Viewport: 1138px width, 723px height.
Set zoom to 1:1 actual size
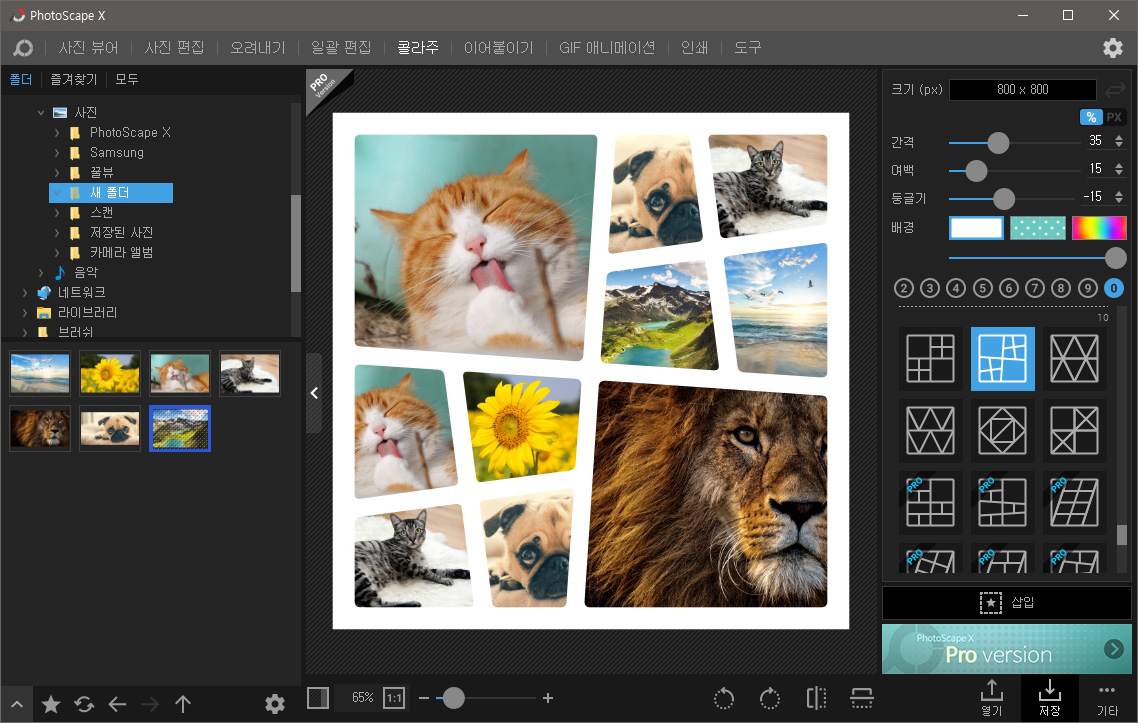tap(393, 698)
